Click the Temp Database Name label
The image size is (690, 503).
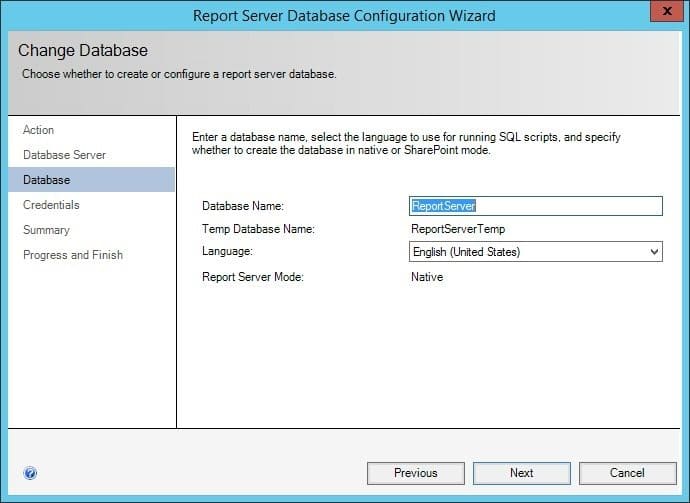[x=258, y=229]
